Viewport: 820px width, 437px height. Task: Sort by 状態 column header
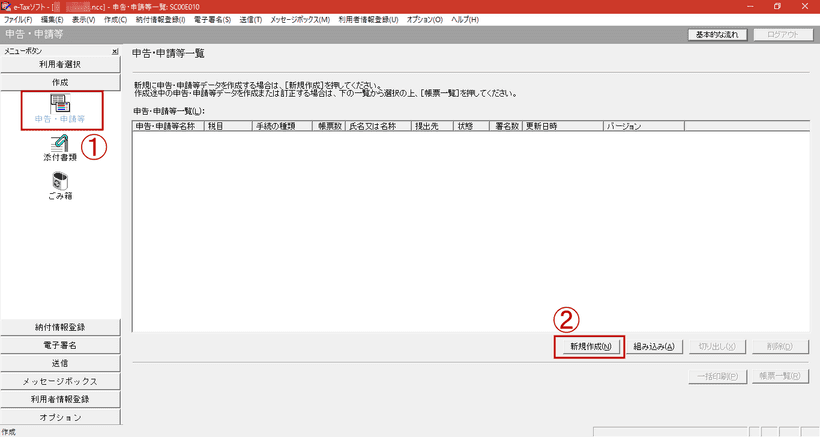(471, 126)
